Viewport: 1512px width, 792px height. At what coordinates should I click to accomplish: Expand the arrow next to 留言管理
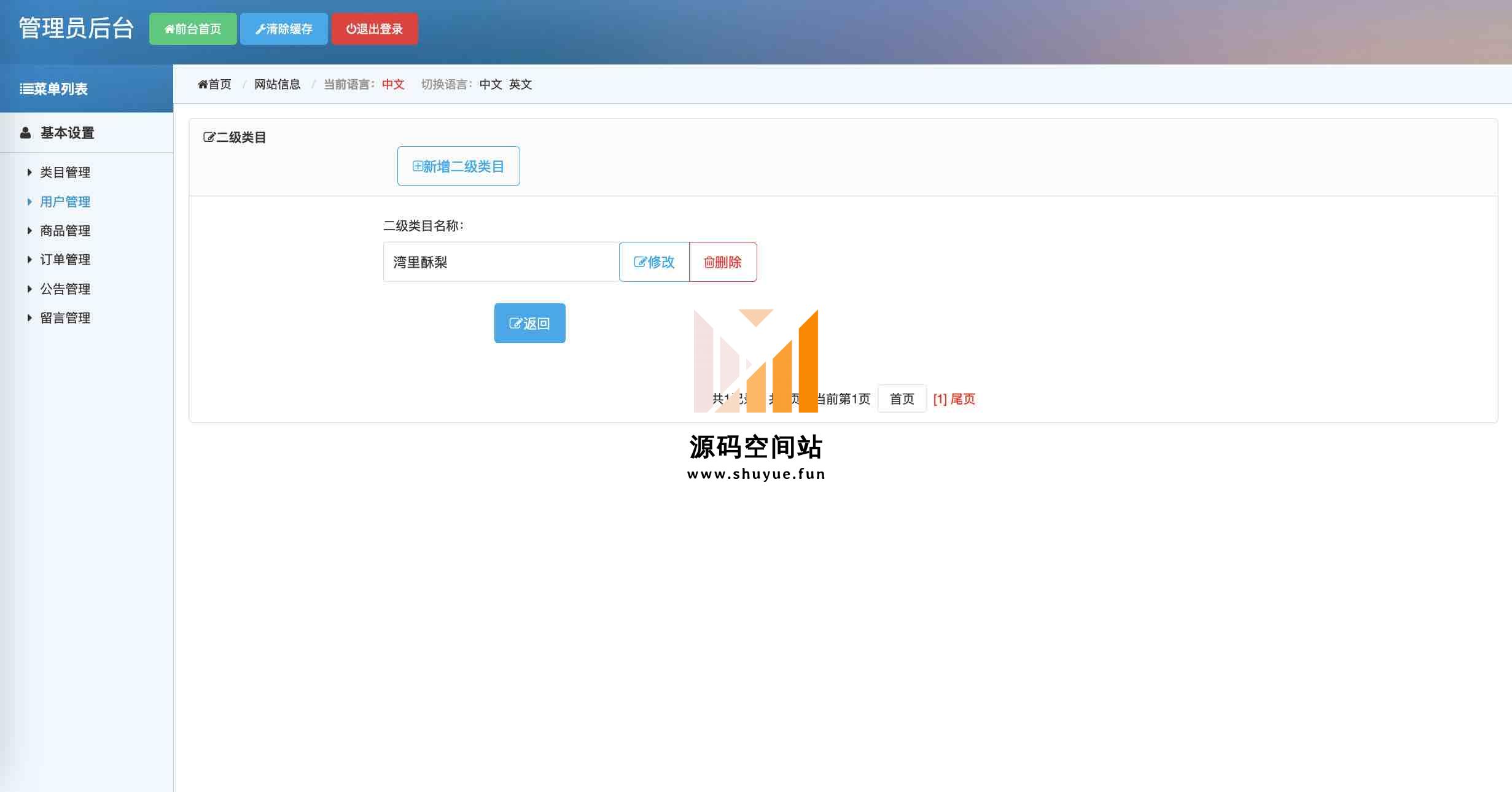(x=29, y=317)
